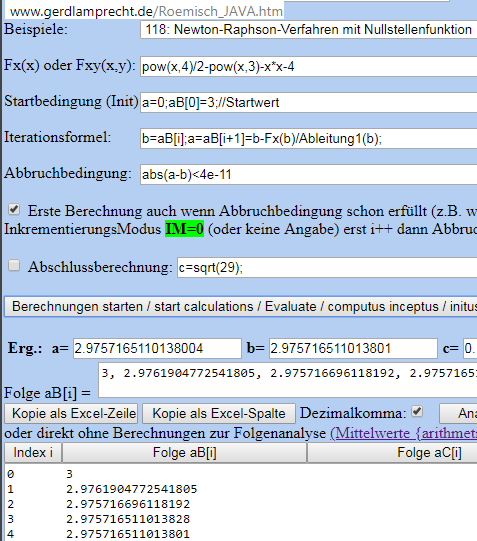This screenshot has width=477, height=541.
Task: Select value 3 in table row 0
Action: pos(69,474)
